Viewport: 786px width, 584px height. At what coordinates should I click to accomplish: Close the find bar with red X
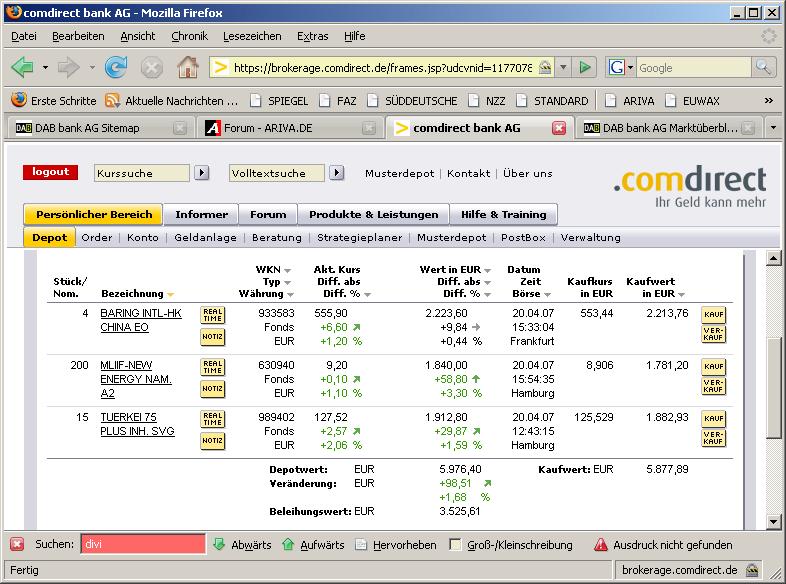[17, 545]
